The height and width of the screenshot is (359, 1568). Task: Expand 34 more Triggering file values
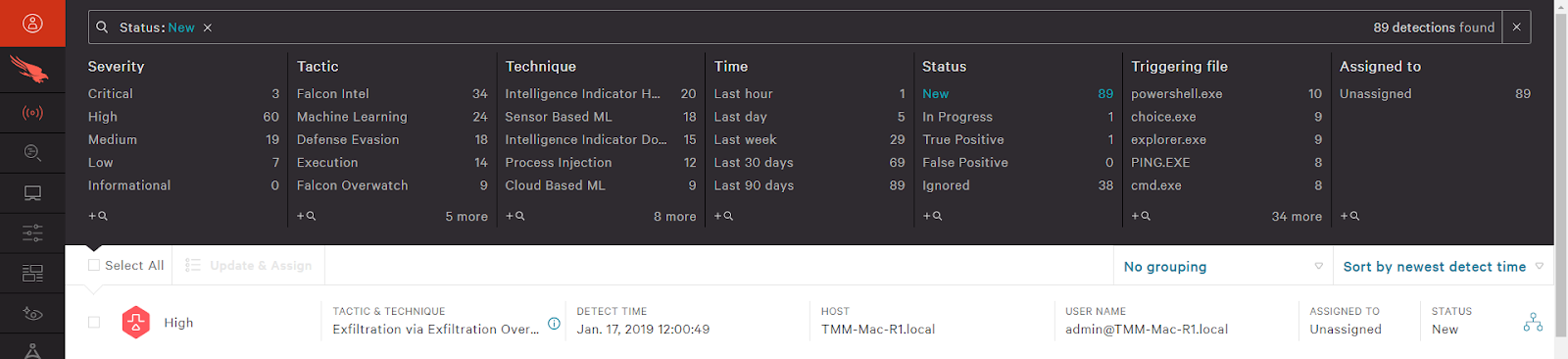click(1297, 217)
